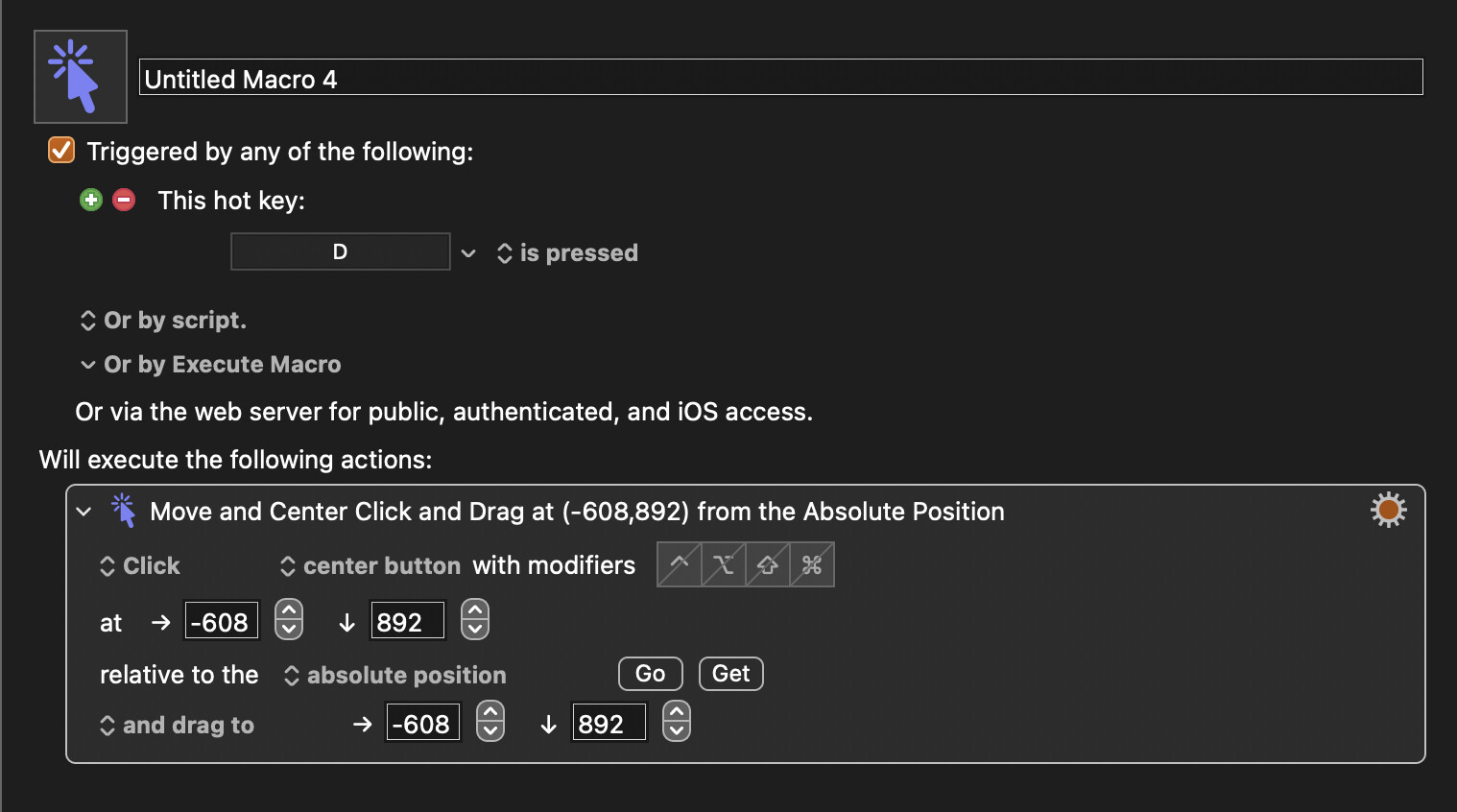Toggle the Control modifier key
The image size is (1457, 812).
(x=680, y=564)
